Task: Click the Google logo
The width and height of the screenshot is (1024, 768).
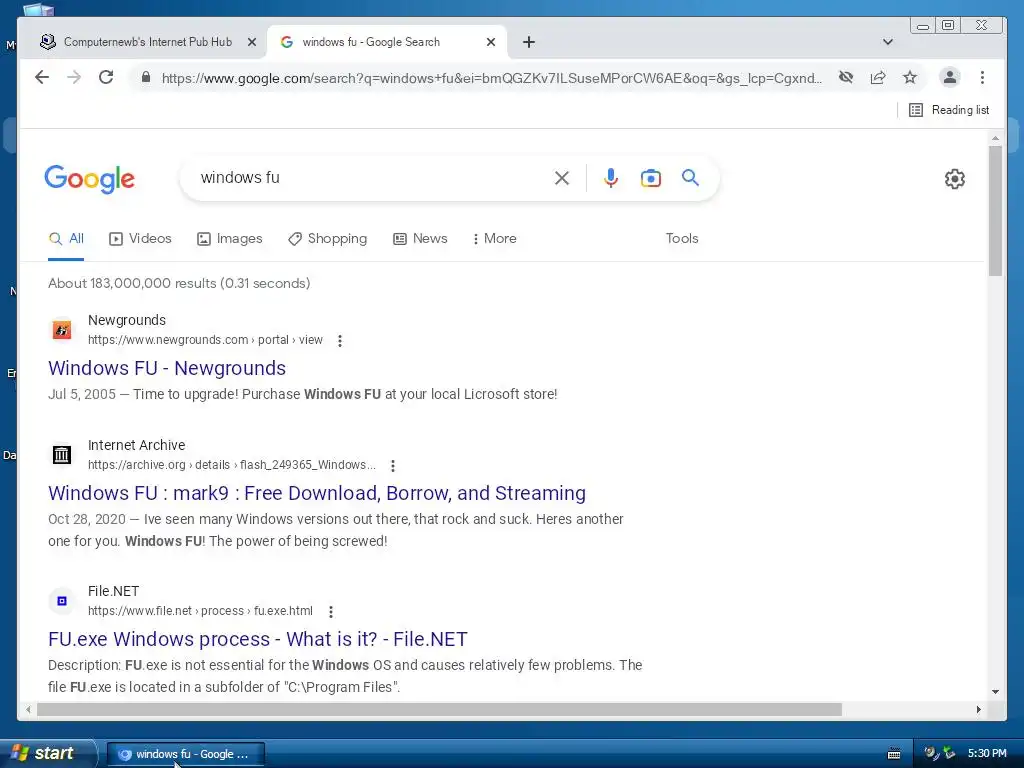Action: [89, 178]
